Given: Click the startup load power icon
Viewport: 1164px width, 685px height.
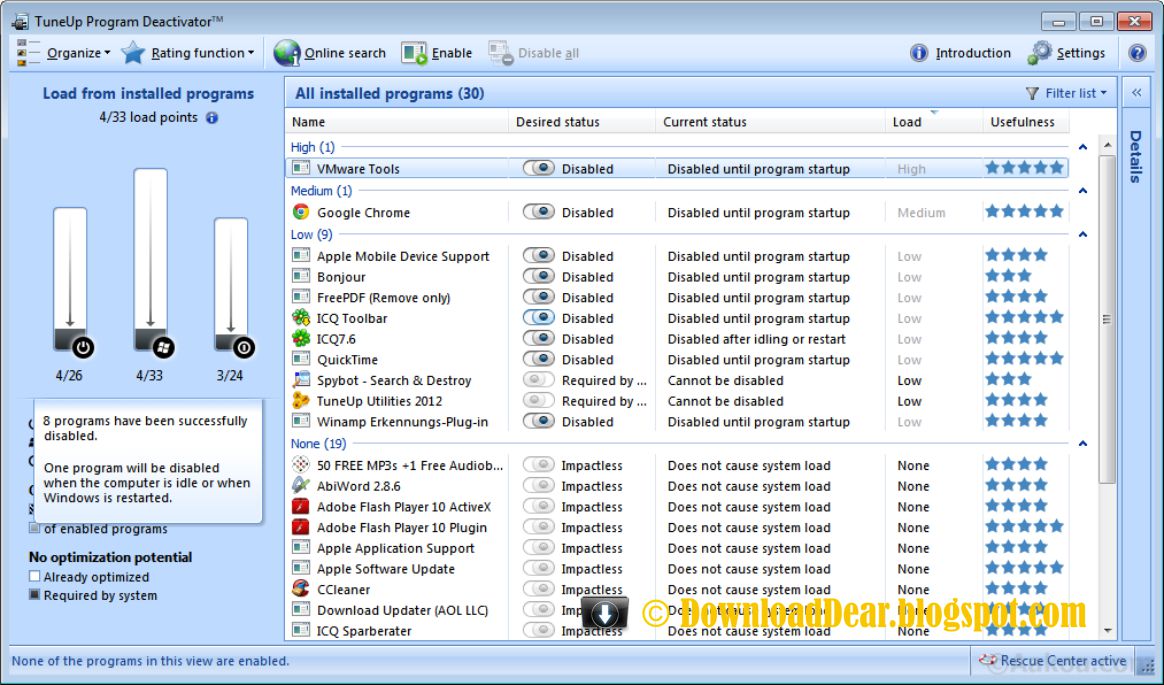Looking at the screenshot, I should coord(83,347).
